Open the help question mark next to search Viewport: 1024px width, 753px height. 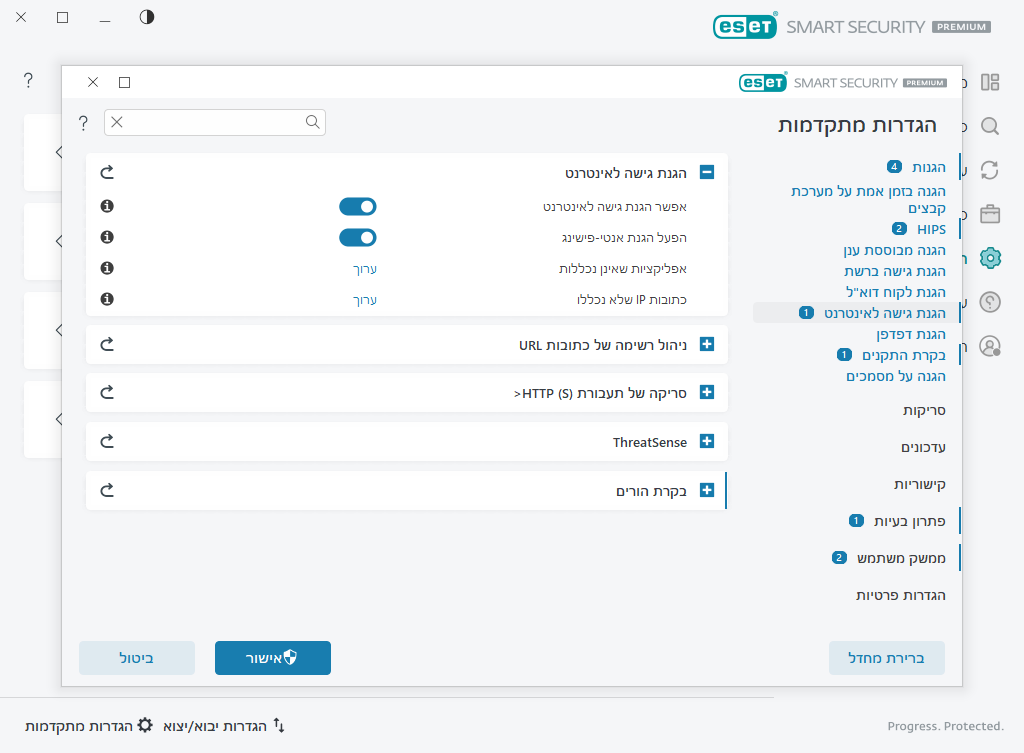(x=84, y=122)
